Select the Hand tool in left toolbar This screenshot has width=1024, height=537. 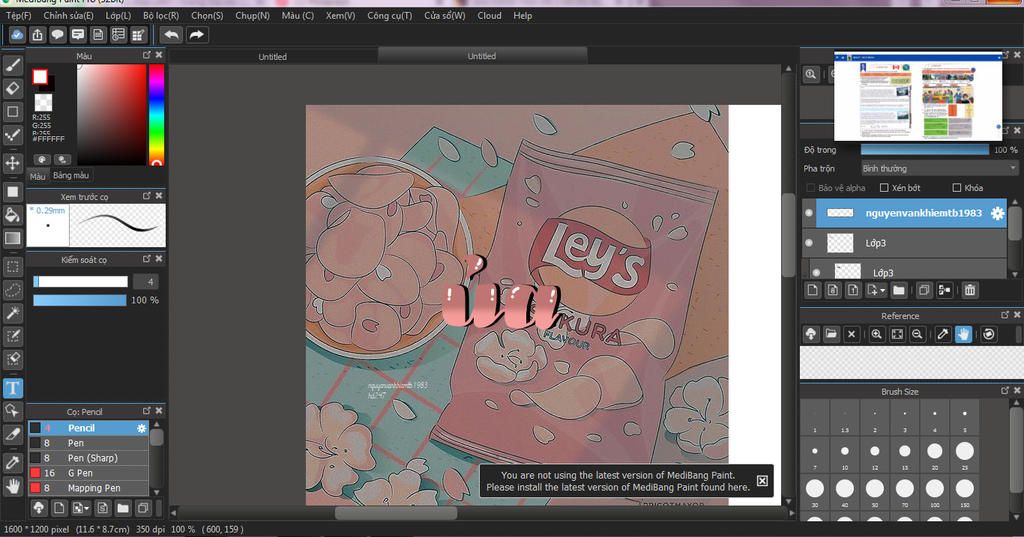click(x=13, y=486)
